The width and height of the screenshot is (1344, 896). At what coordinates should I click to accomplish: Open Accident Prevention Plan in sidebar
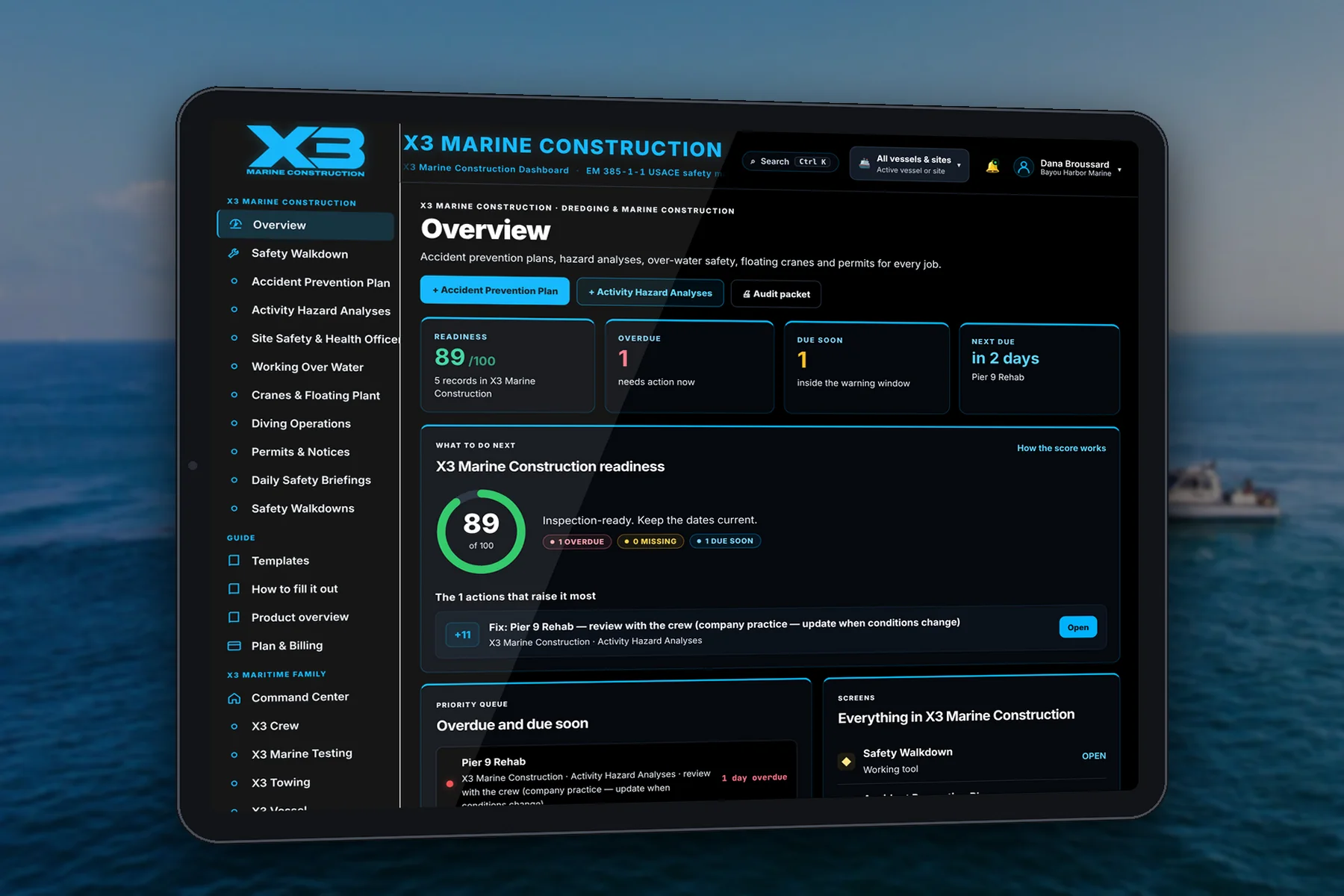320,281
